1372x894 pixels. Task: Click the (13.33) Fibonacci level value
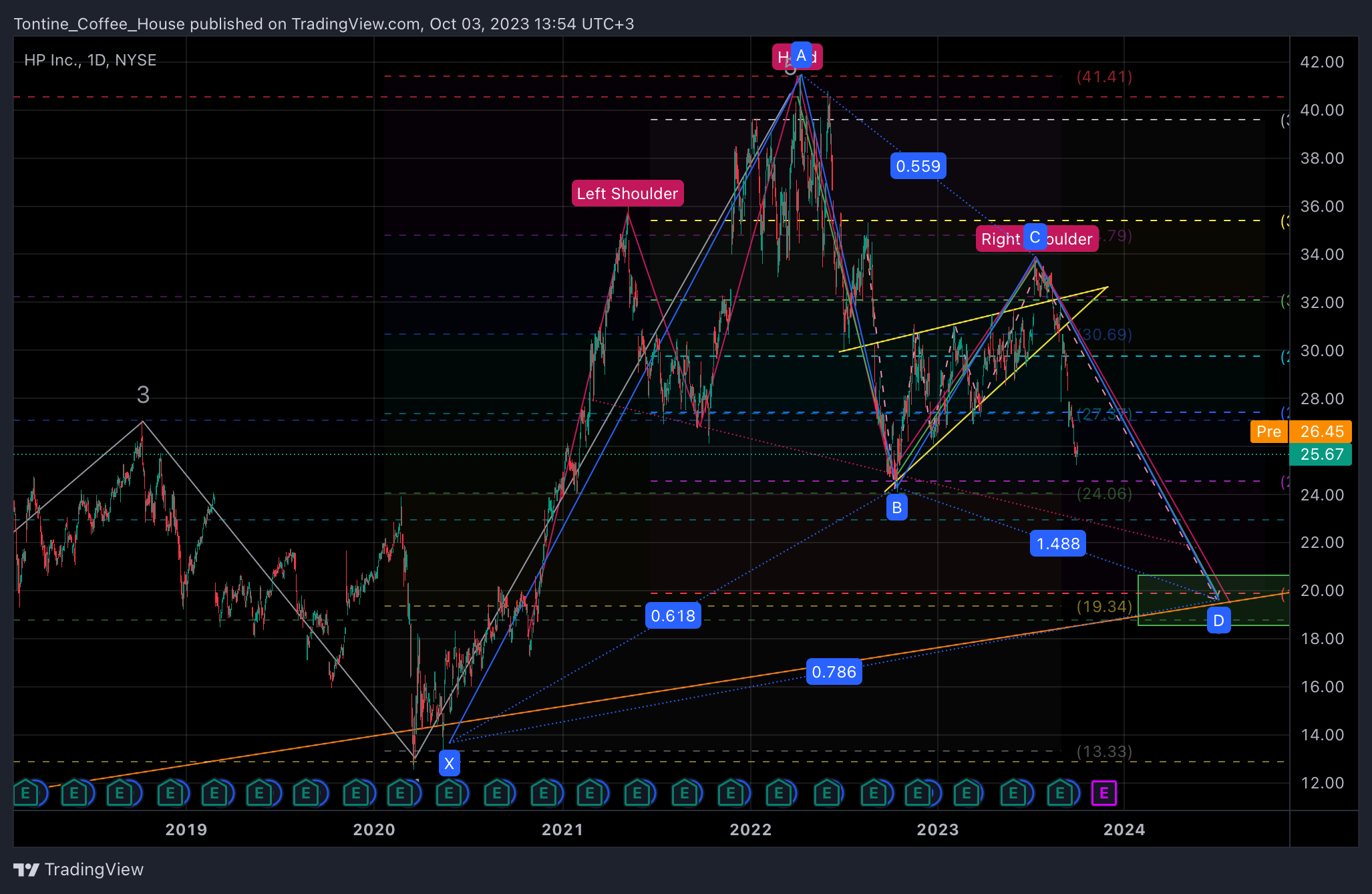(1104, 752)
